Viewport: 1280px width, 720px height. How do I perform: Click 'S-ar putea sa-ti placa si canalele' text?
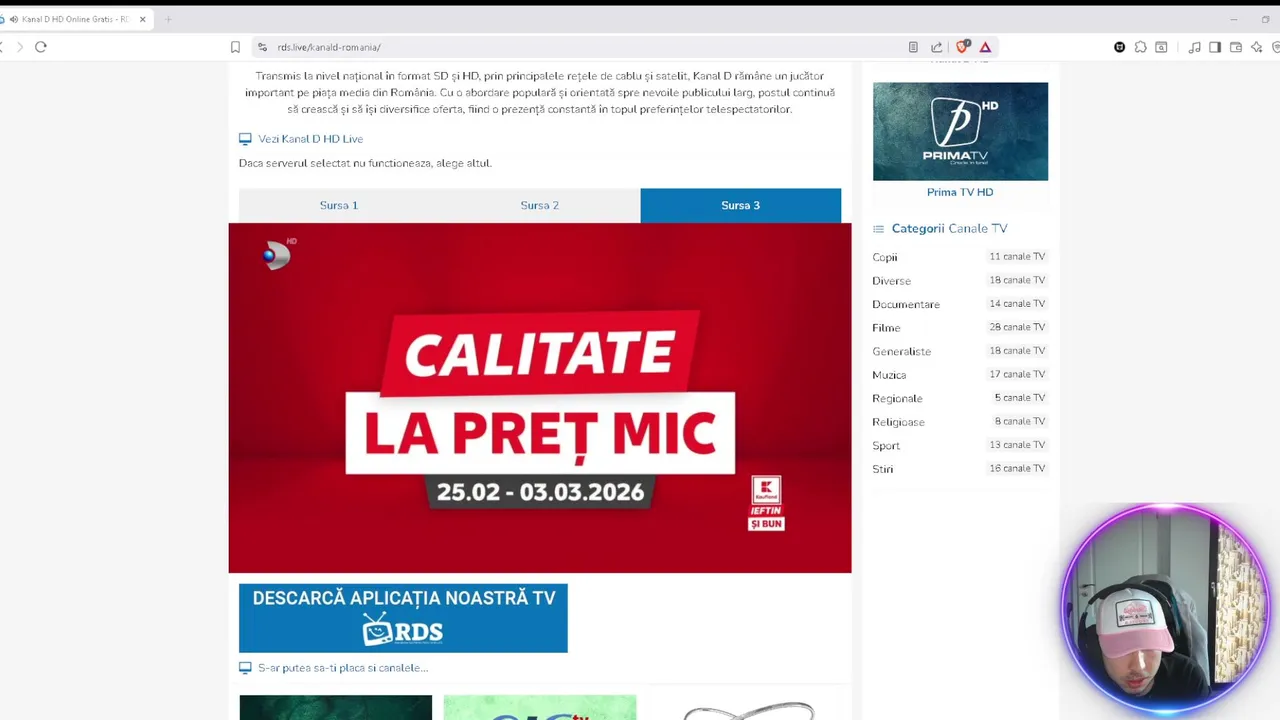point(343,668)
